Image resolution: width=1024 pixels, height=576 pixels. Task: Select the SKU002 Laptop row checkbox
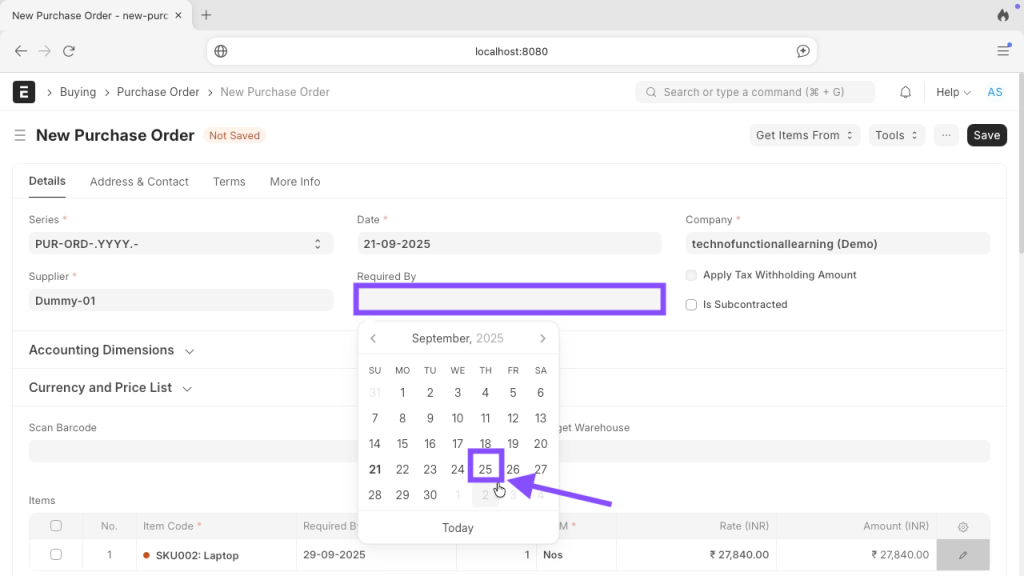56,554
